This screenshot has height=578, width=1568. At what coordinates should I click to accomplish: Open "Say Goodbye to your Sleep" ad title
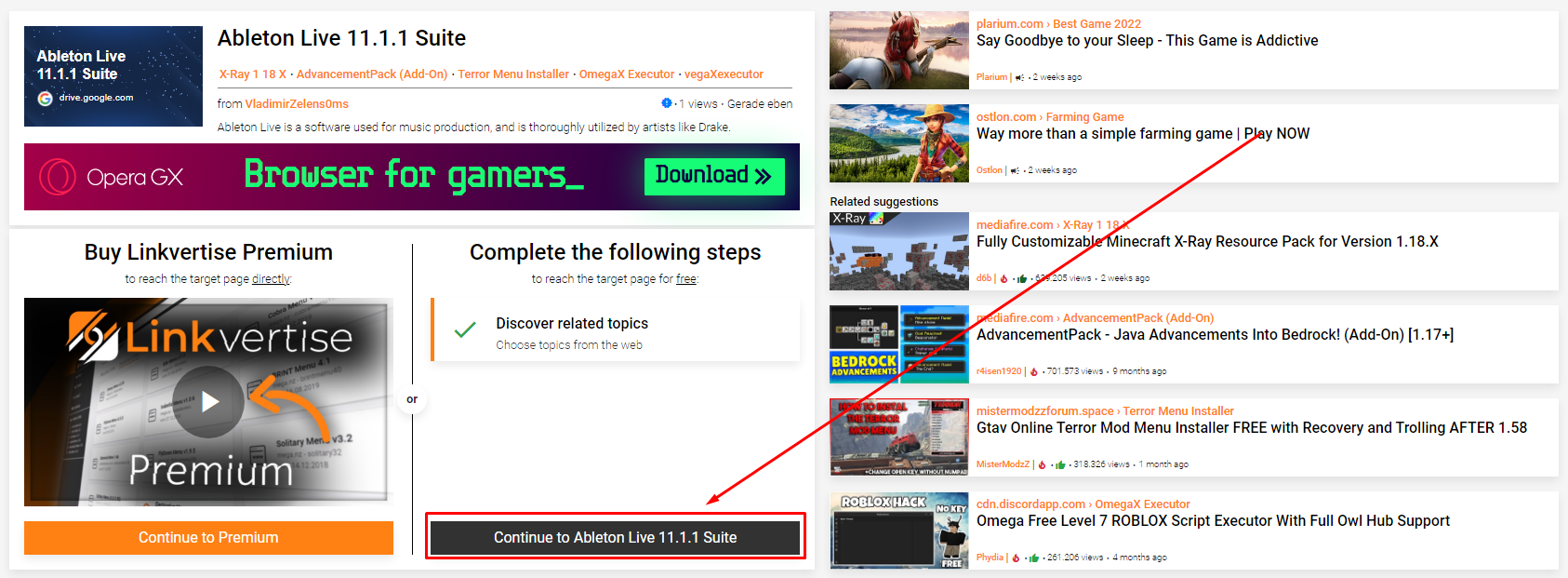(x=1147, y=41)
